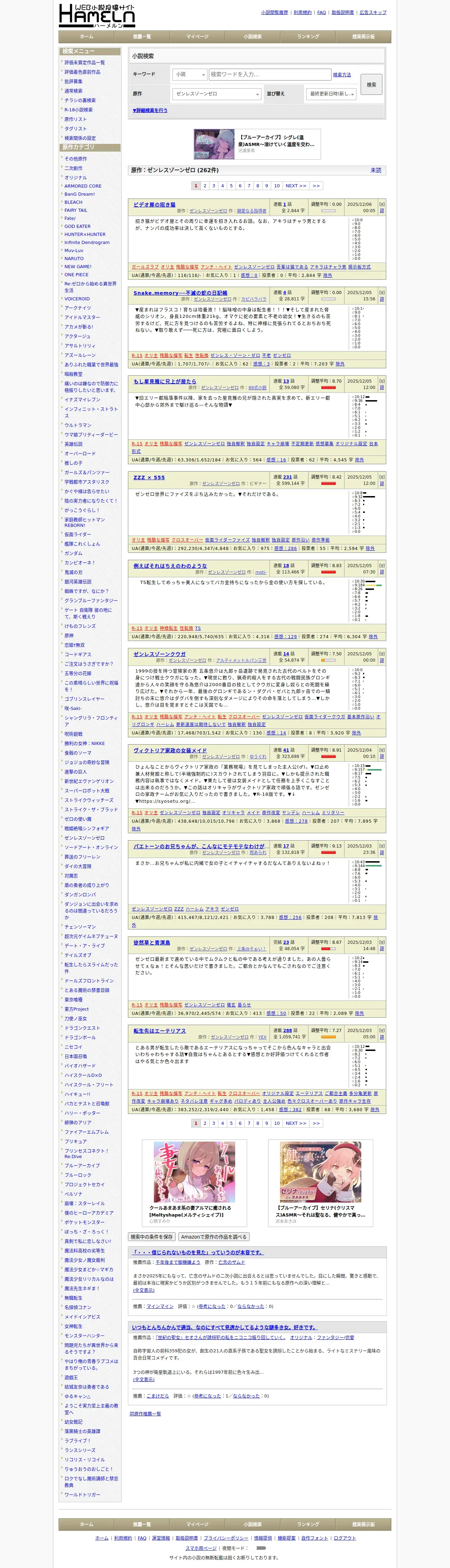The width and height of the screenshot is (450, 1568).
Task: Click NEXT >> in top pagination
Action: [x=296, y=186]
